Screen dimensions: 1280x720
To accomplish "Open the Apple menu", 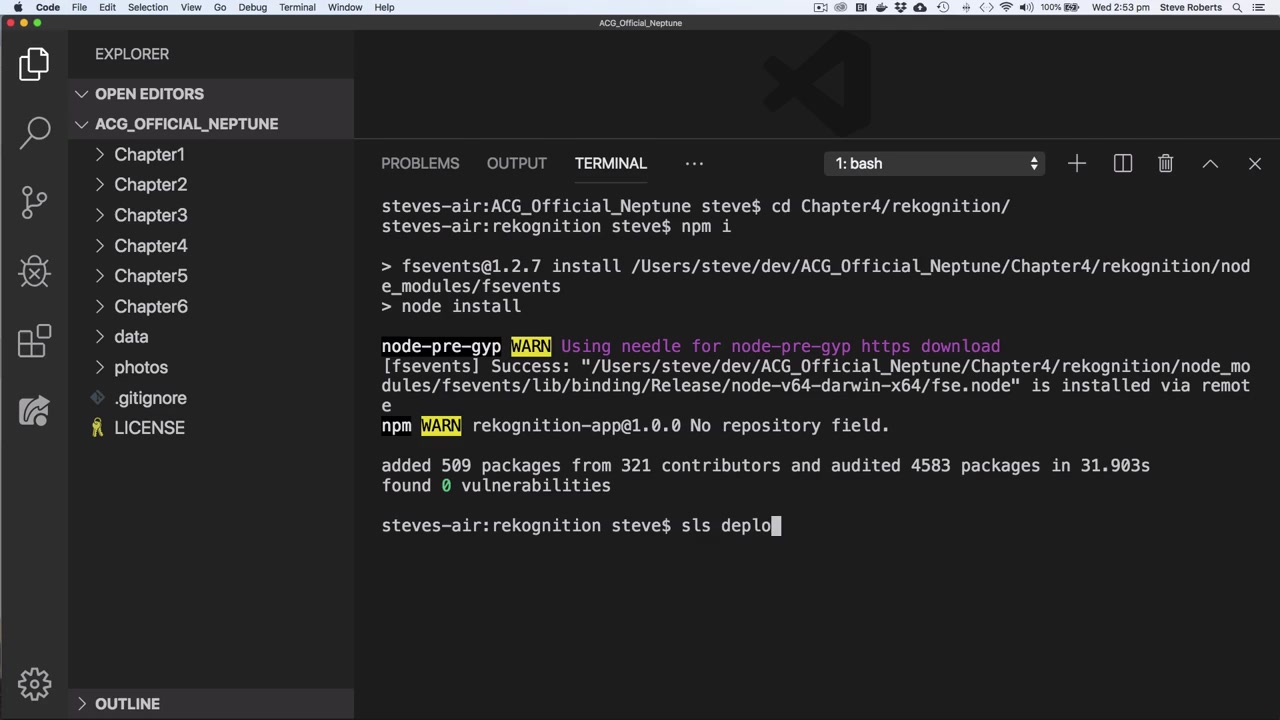I will pos(17,7).
